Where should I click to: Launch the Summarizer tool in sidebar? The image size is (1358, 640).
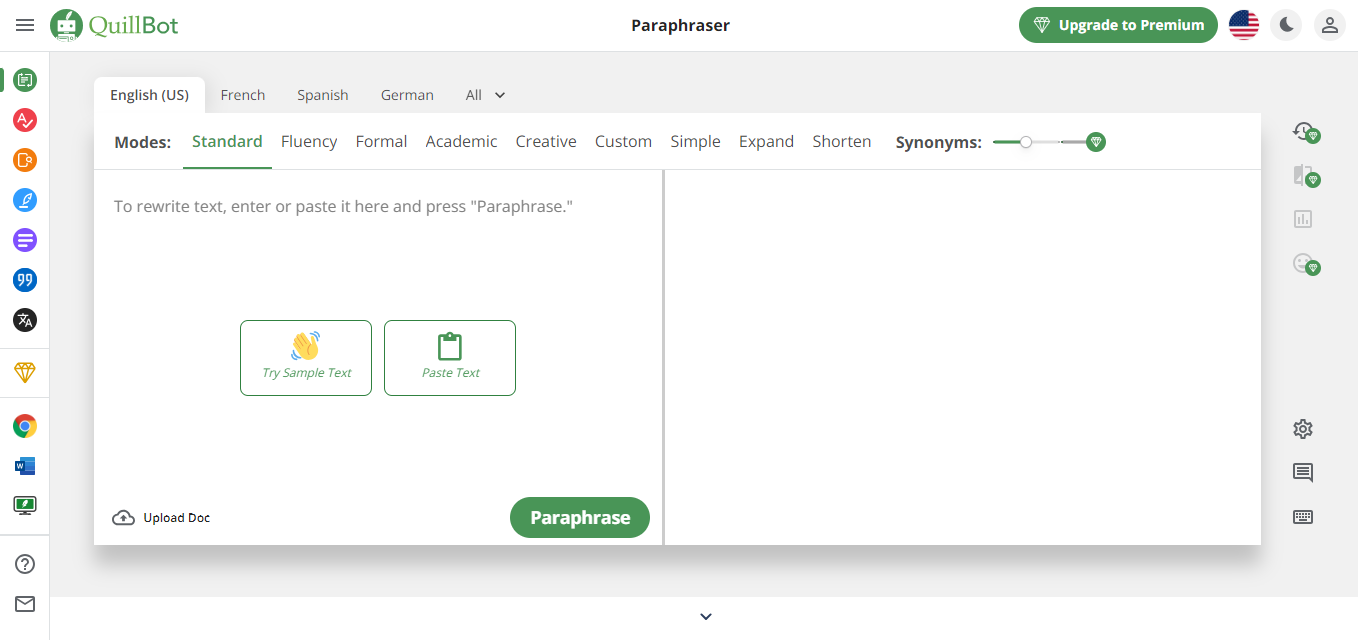point(25,240)
